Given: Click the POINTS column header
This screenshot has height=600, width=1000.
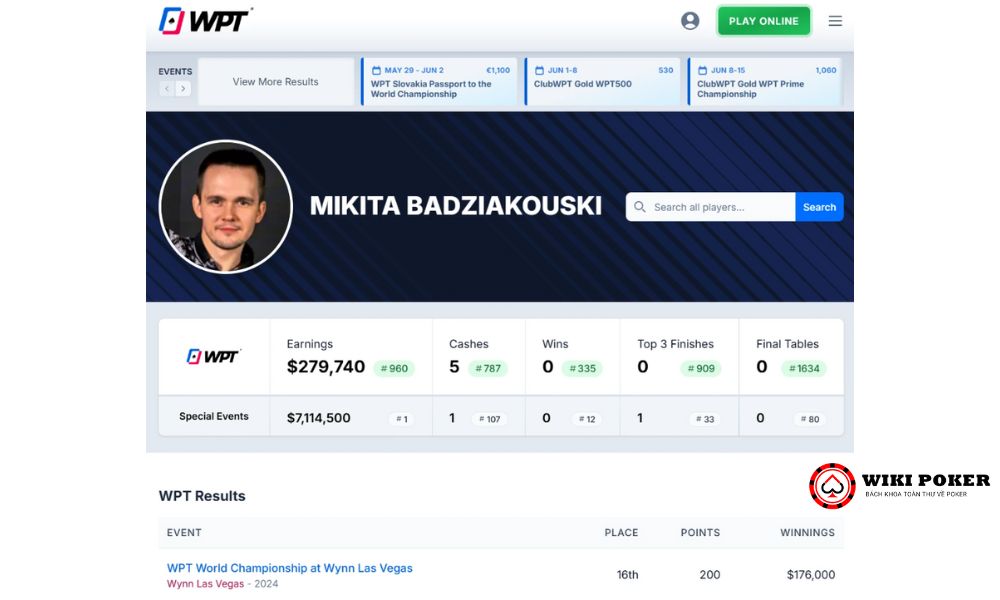Looking at the screenshot, I should [700, 532].
